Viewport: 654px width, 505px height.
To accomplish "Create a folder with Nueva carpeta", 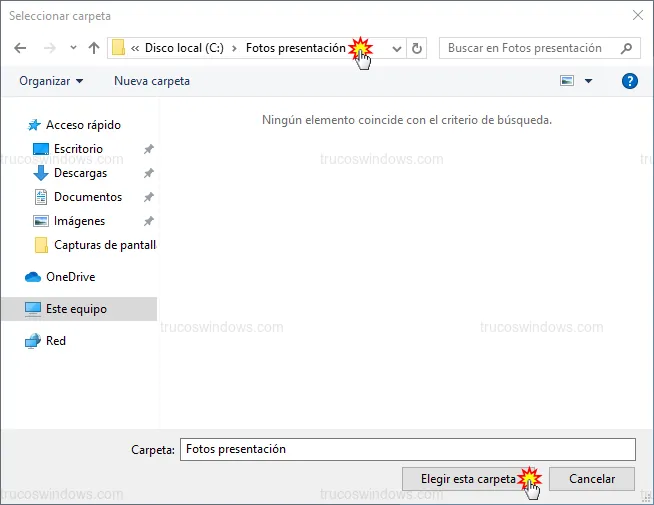I will (x=152, y=81).
